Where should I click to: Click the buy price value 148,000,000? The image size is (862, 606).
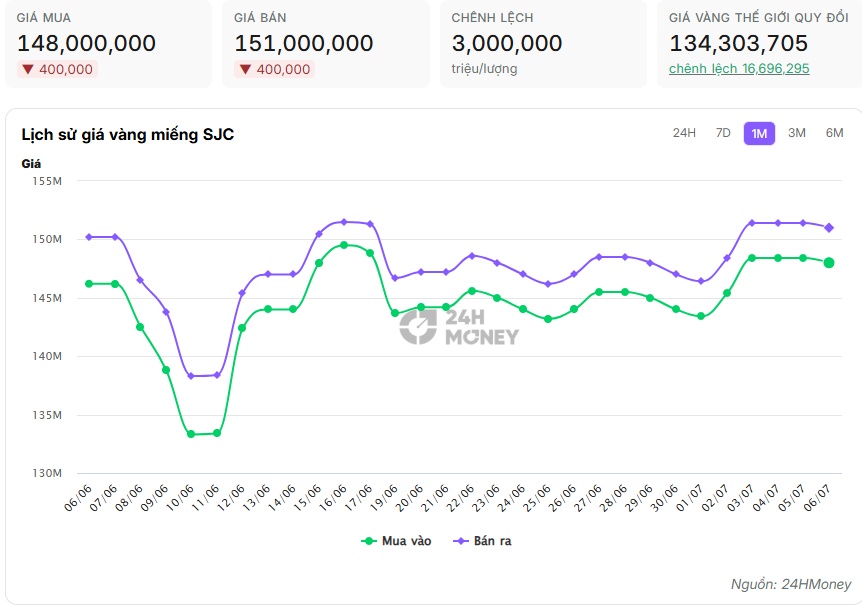click(x=86, y=43)
